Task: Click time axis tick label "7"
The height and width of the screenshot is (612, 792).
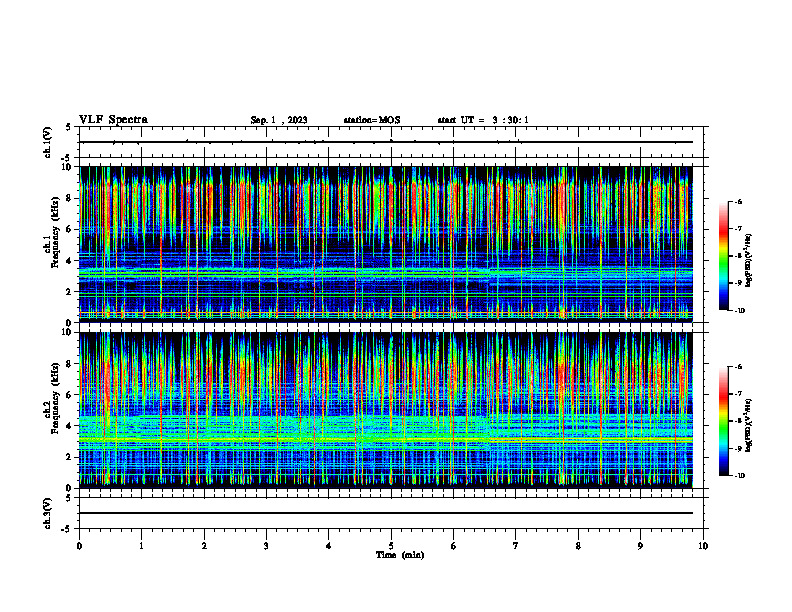Action: (516, 546)
